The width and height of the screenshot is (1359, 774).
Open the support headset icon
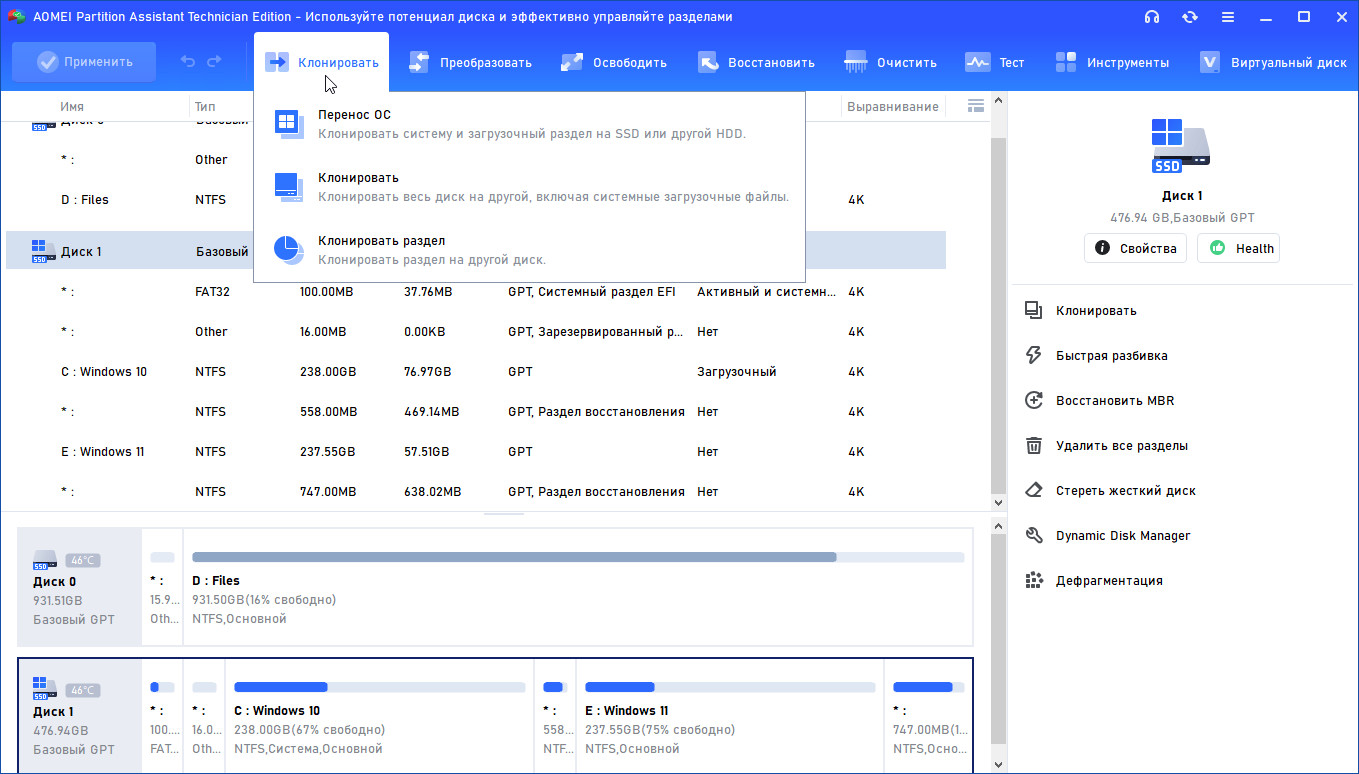[1152, 17]
